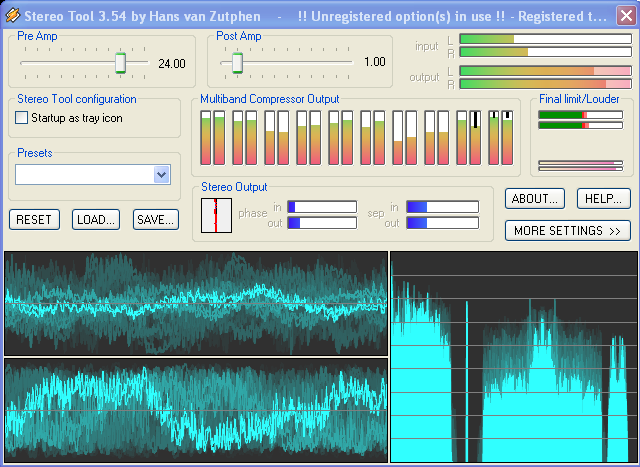Click the top Final limit/Louder meter

click(x=580, y=115)
